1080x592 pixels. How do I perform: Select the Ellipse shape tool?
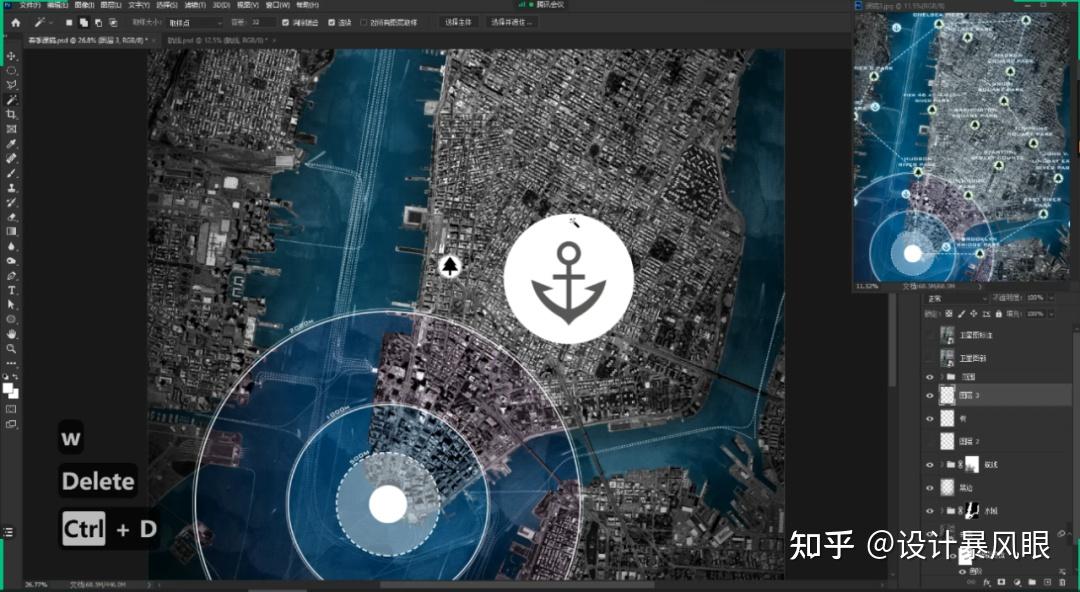coord(11,319)
